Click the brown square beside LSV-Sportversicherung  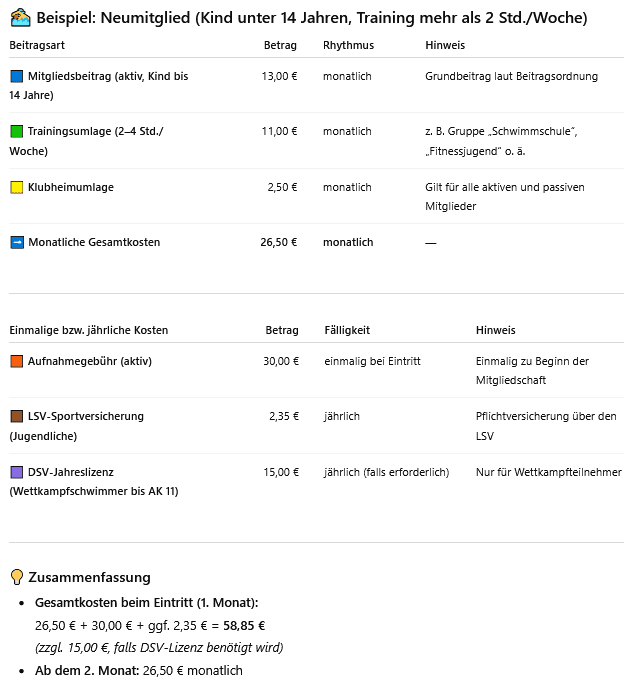pos(16,416)
